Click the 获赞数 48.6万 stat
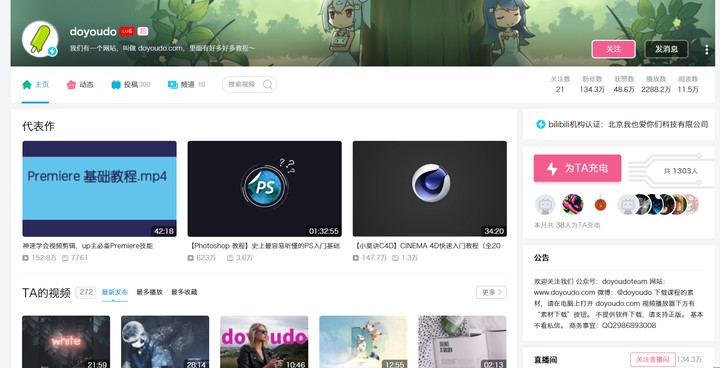Image resolution: width=720 pixels, height=368 pixels. pyautogui.click(x=624, y=85)
